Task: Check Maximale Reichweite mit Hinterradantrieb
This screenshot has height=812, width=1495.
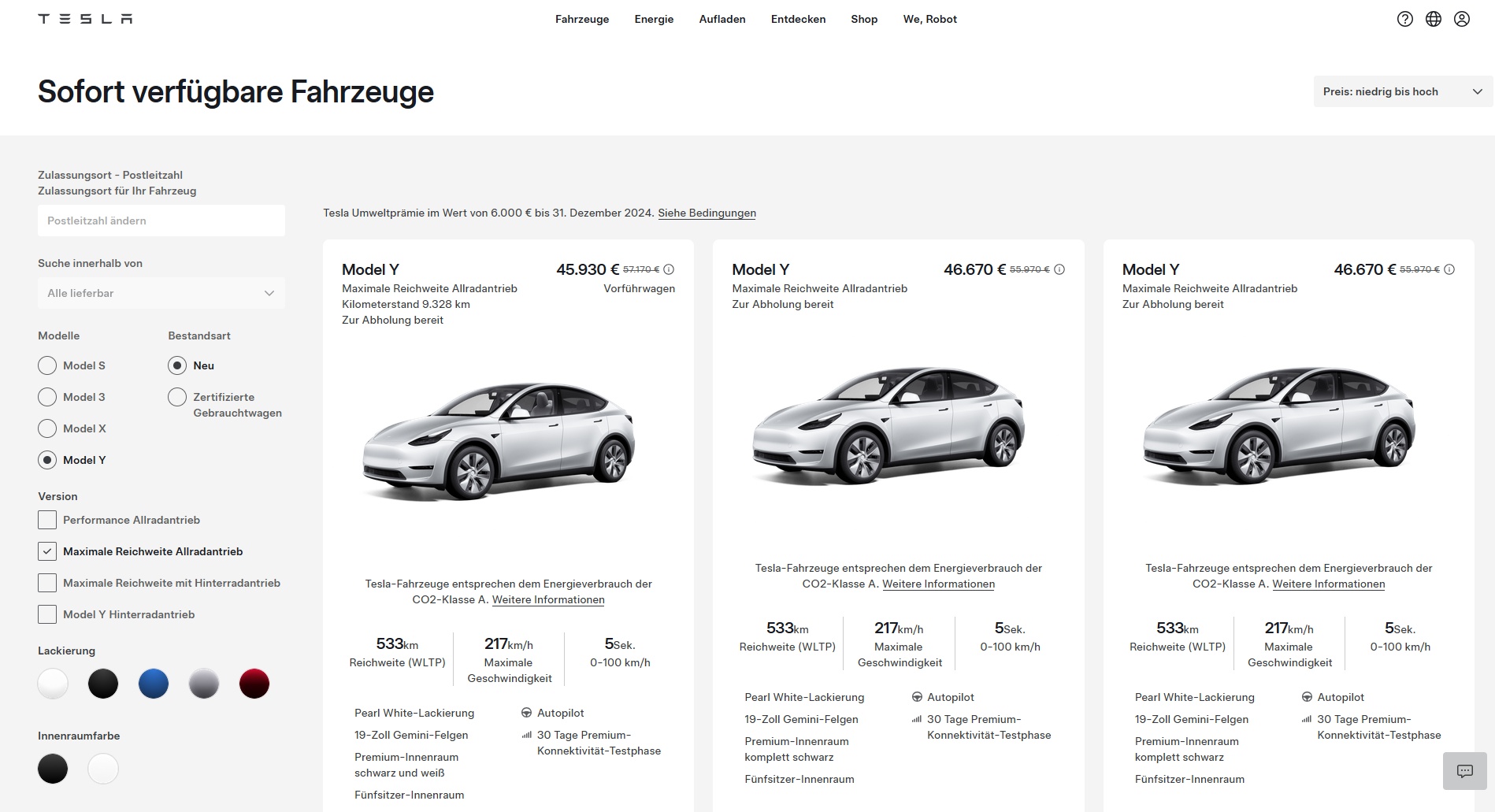Action: pyautogui.click(x=47, y=583)
